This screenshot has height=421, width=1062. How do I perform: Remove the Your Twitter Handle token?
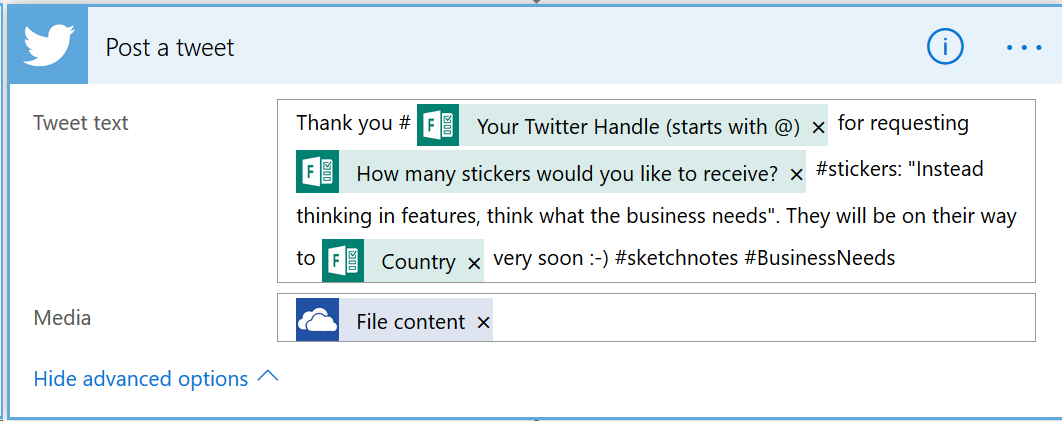(817, 128)
